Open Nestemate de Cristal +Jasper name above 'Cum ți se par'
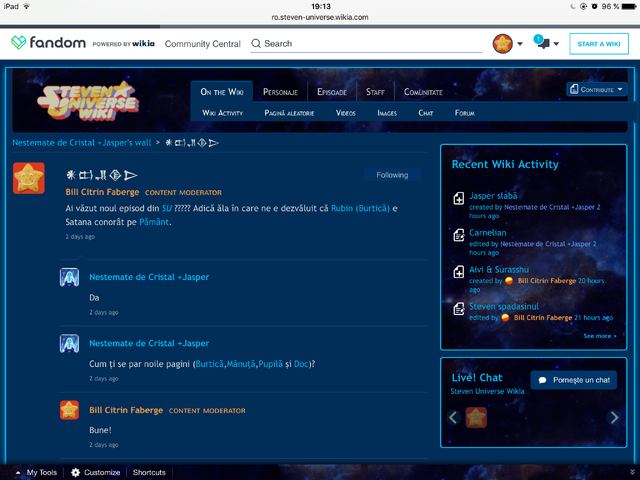The width and height of the screenshot is (640, 480). pos(149,343)
